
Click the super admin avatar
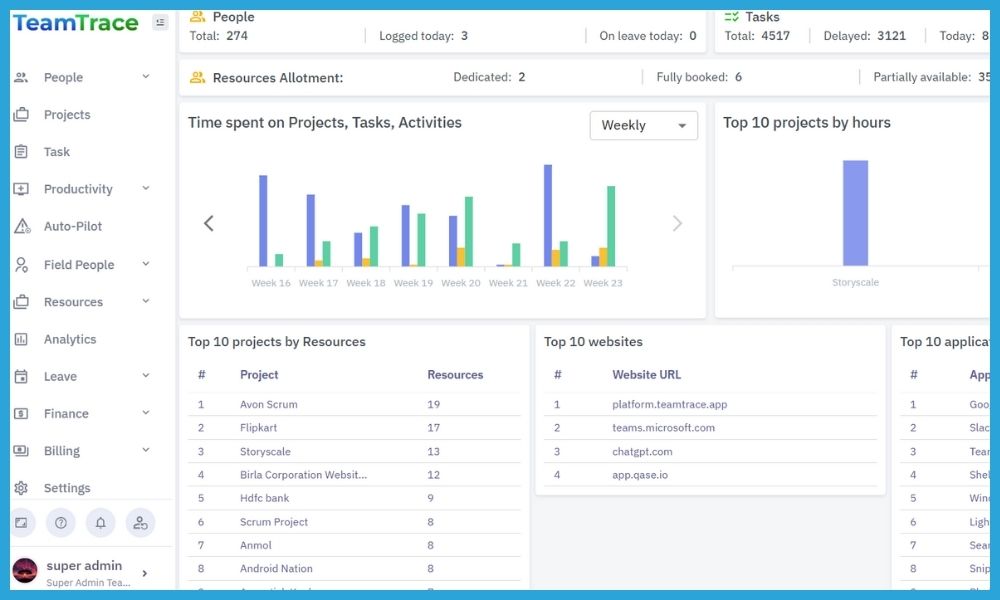[x=25, y=571]
